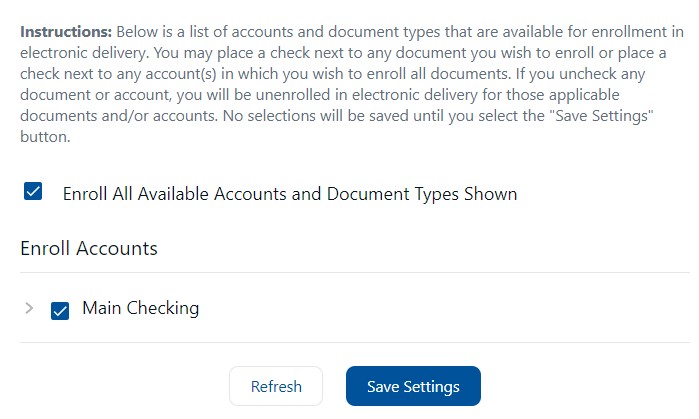Click the Enroll Accounts section heading
This screenshot has height=419, width=699.
[x=89, y=248]
